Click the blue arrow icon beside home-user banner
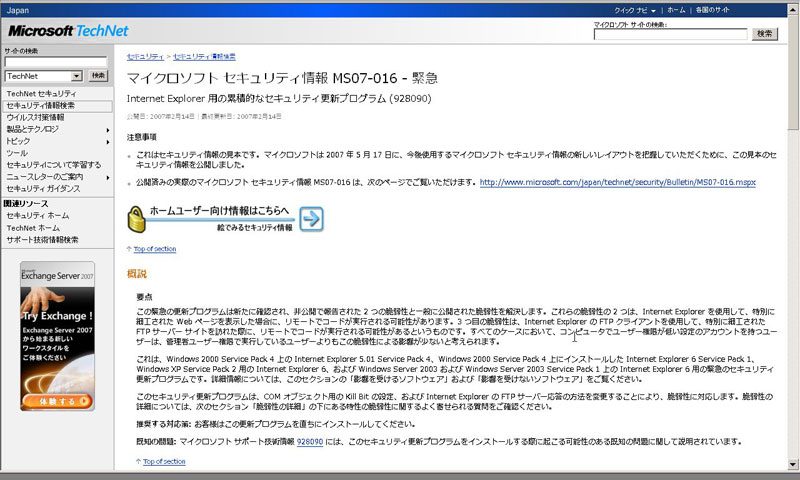 pyautogui.click(x=311, y=219)
